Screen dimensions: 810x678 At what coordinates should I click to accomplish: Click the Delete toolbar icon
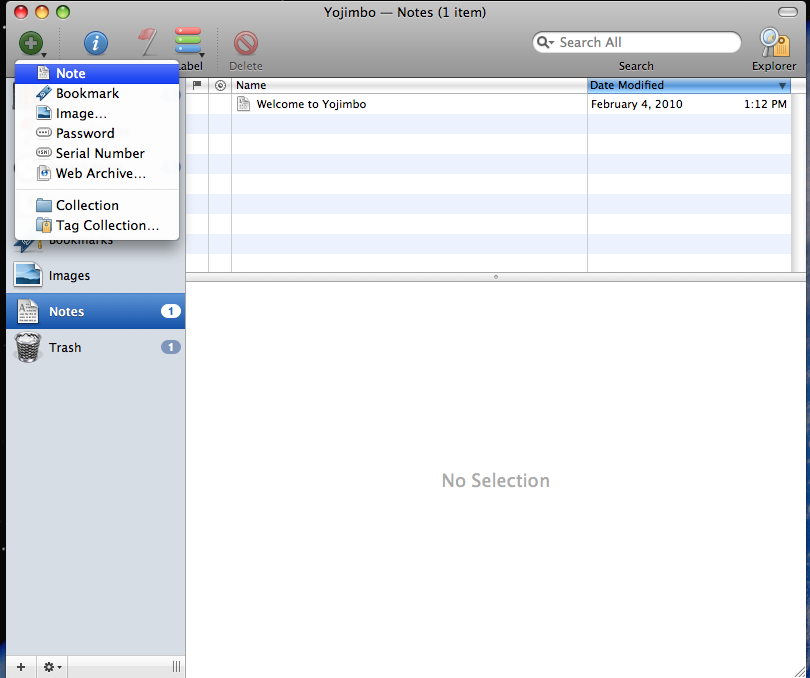[x=246, y=43]
